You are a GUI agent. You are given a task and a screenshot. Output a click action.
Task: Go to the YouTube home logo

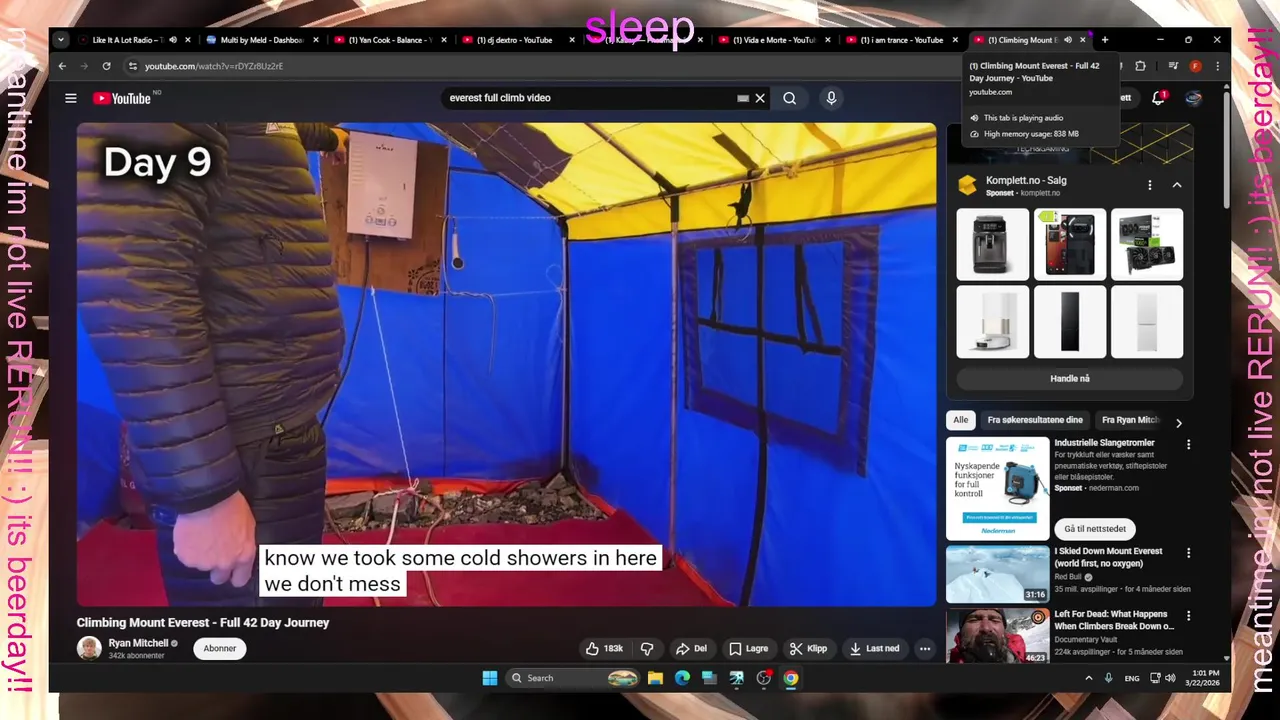pos(122,98)
